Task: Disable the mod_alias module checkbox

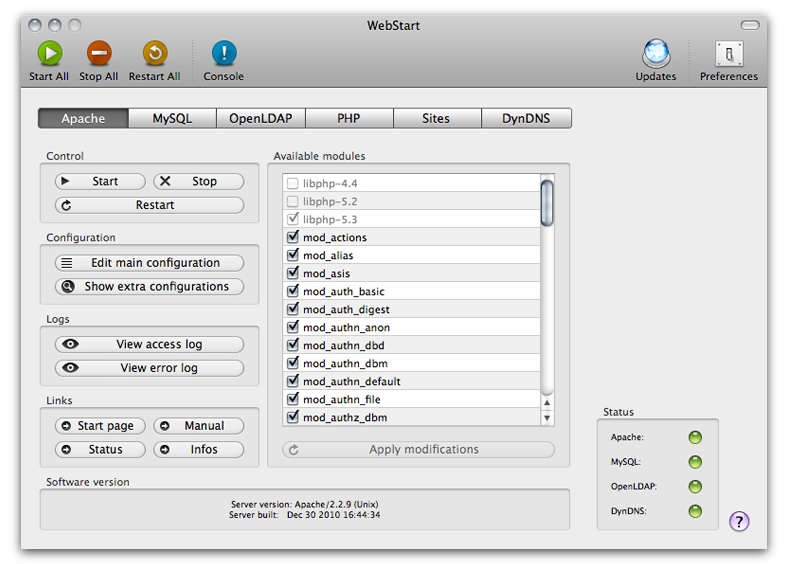Action: pyautogui.click(x=292, y=255)
